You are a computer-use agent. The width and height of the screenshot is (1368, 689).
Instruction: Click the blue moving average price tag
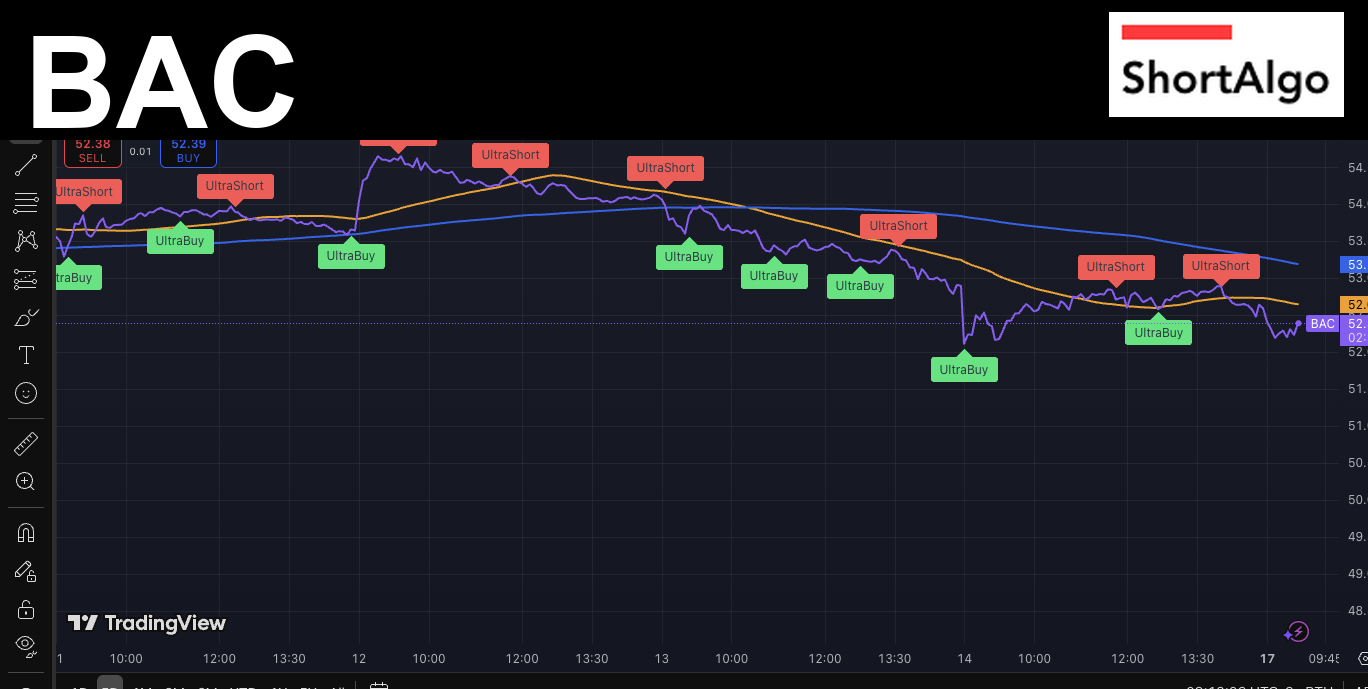[1354, 265]
